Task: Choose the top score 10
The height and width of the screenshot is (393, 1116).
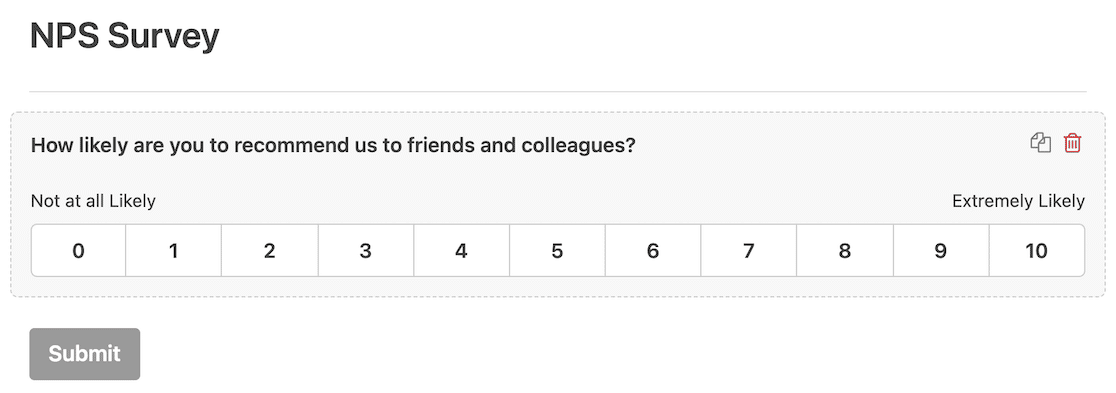Action: click(x=1036, y=251)
